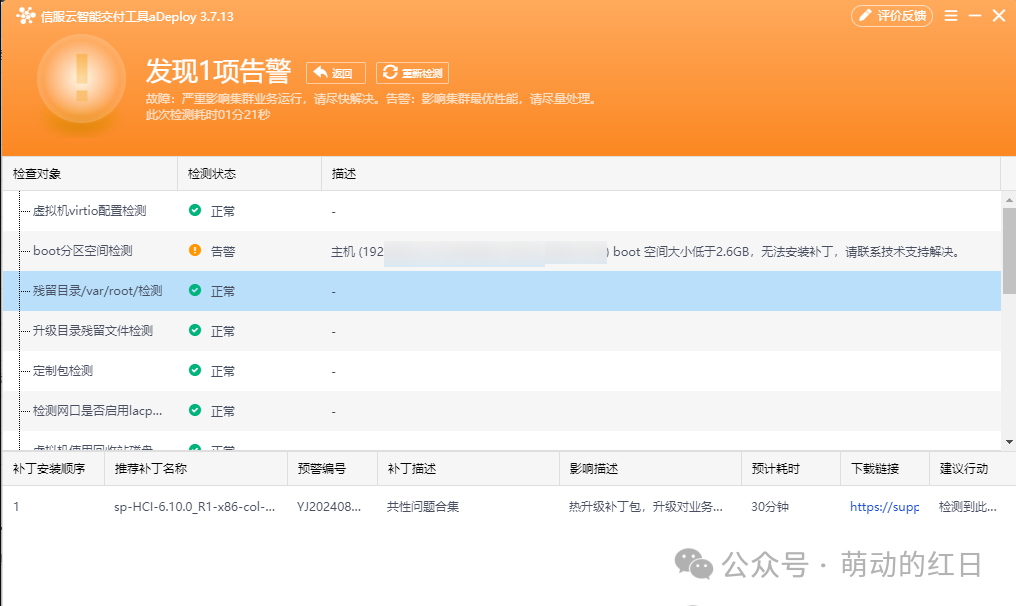Viewport: 1016px width, 606px height.
Task: Click the 返回 back button
Action: [336, 73]
